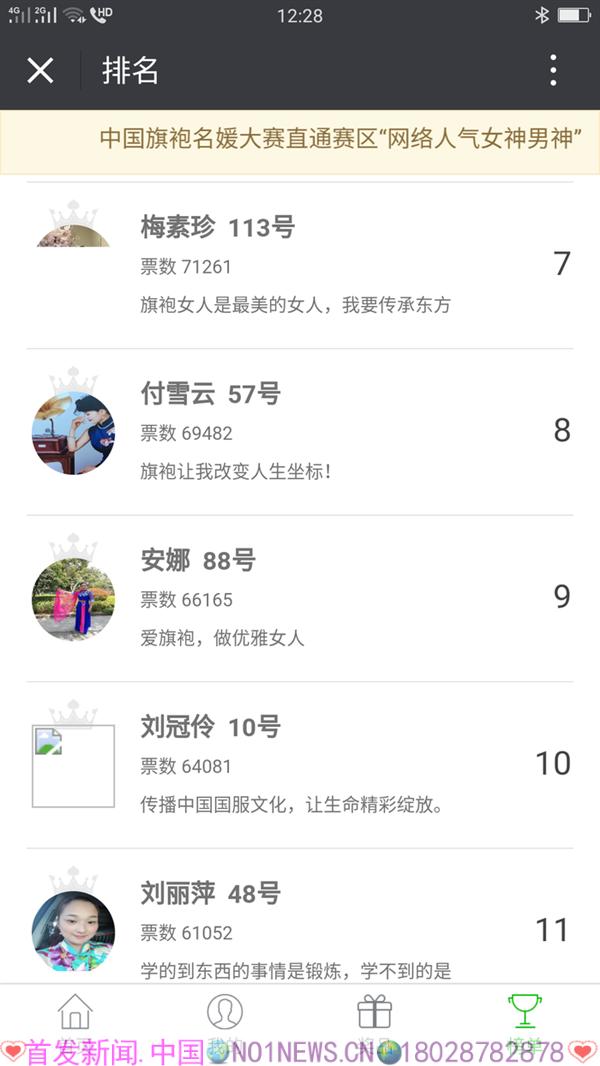Open contestant 刘冠伶 10号 entry
The height and width of the screenshot is (1066, 600).
[x=300, y=765]
